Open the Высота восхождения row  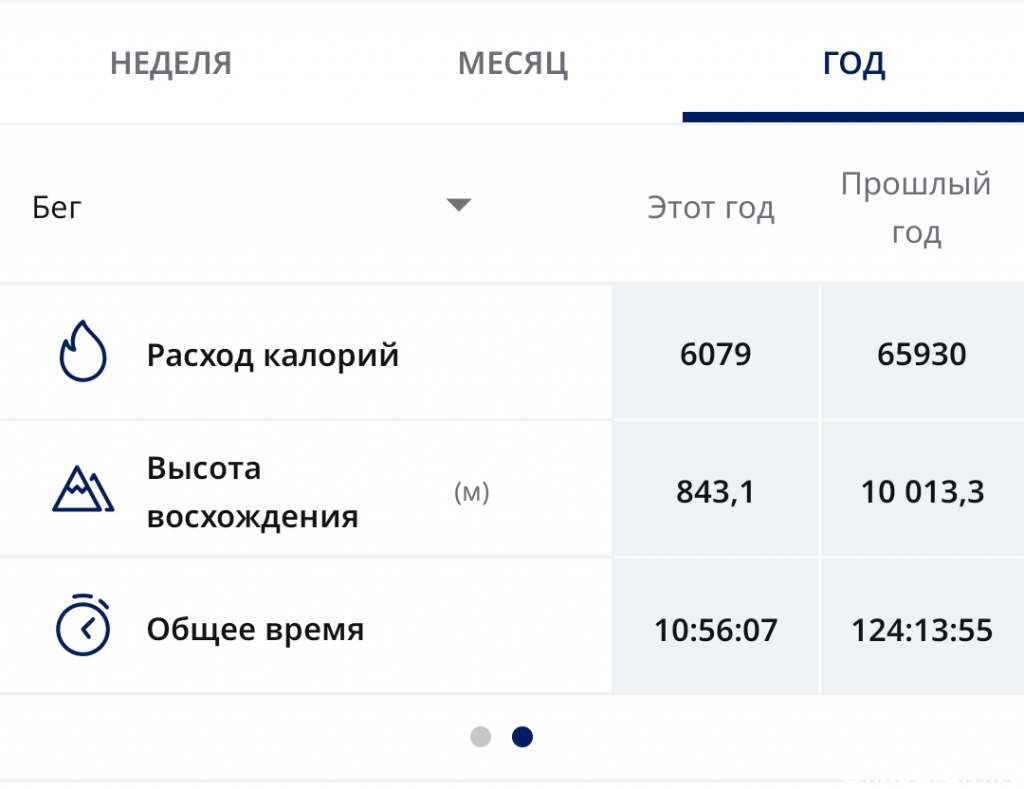(306, 490)
